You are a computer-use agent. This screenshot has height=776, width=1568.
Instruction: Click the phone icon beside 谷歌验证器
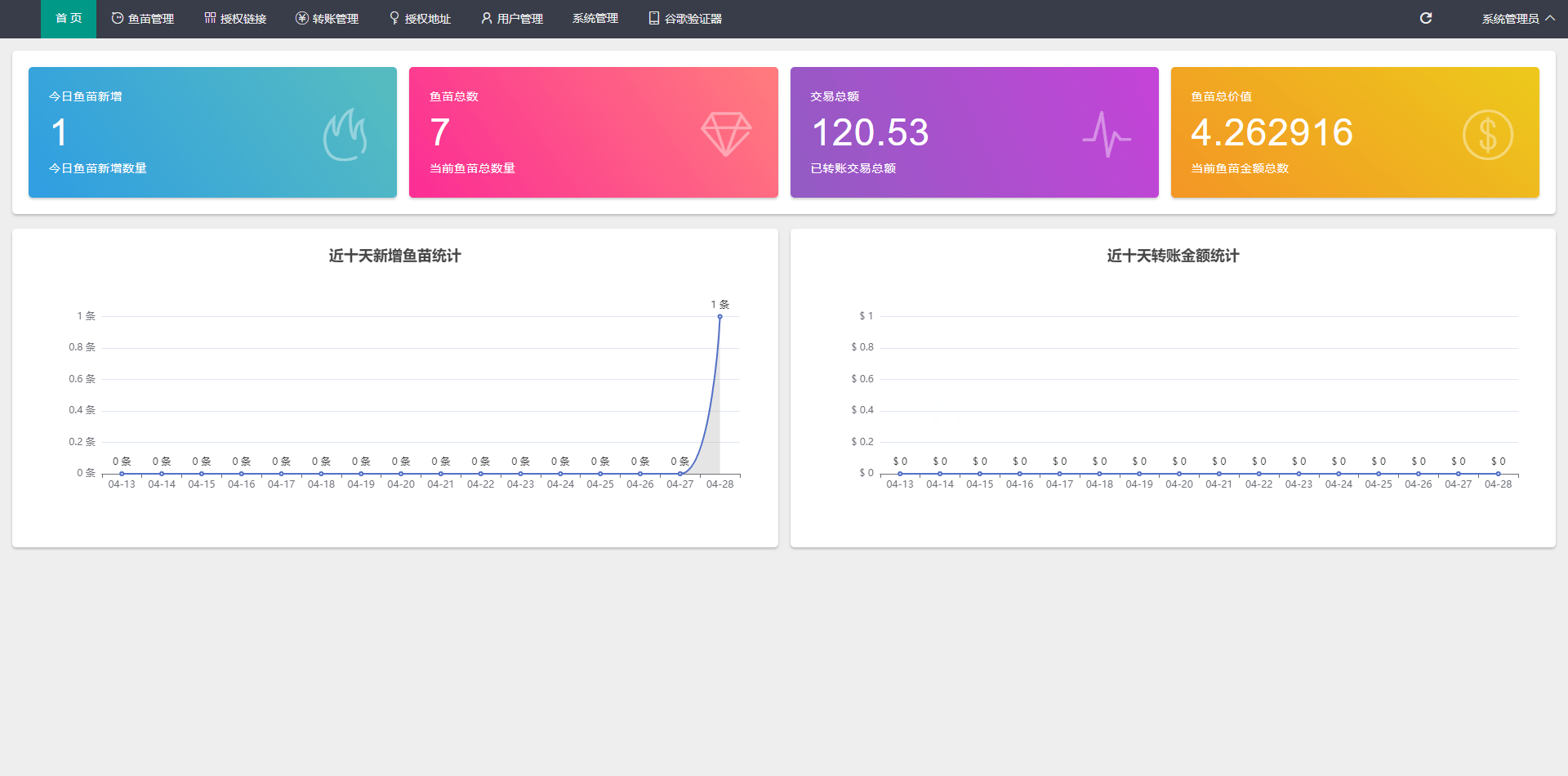pos(653,18)
